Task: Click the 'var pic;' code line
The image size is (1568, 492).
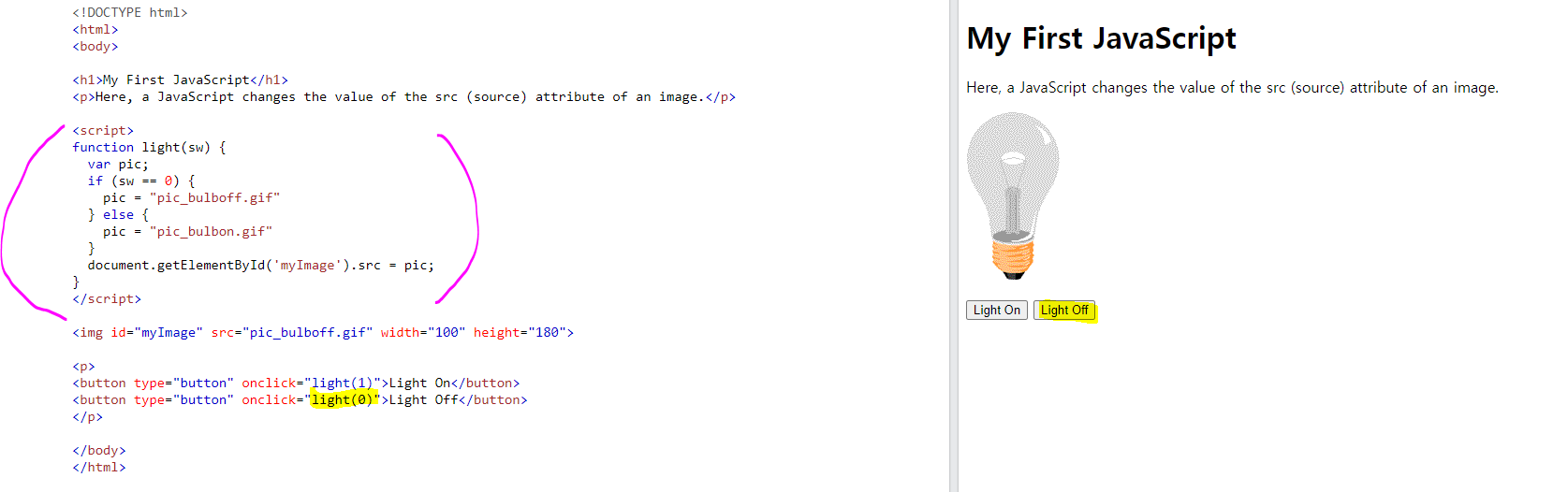Action: [118, 164]
